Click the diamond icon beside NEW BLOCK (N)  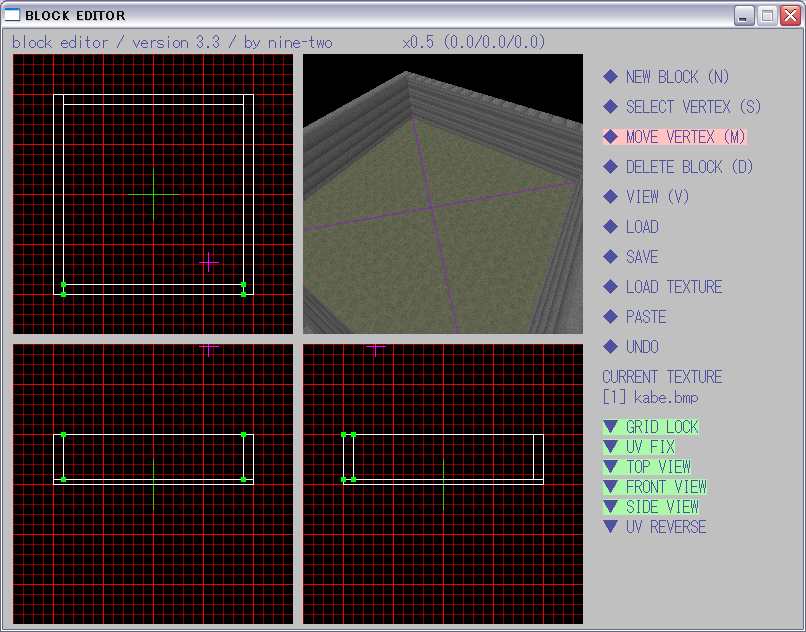[x=610, y=77]
